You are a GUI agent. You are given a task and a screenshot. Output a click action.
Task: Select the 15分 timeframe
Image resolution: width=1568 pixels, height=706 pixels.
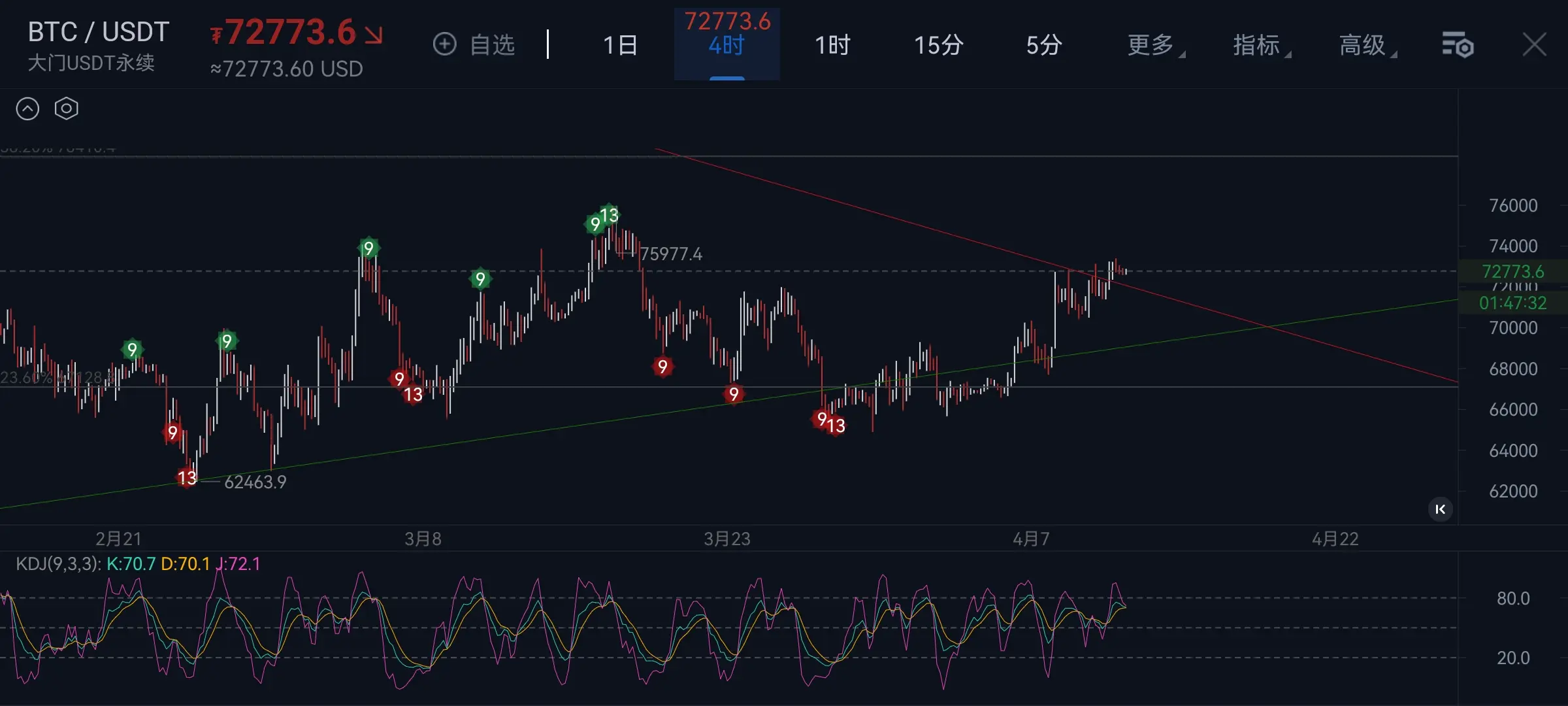pos(938,45)
